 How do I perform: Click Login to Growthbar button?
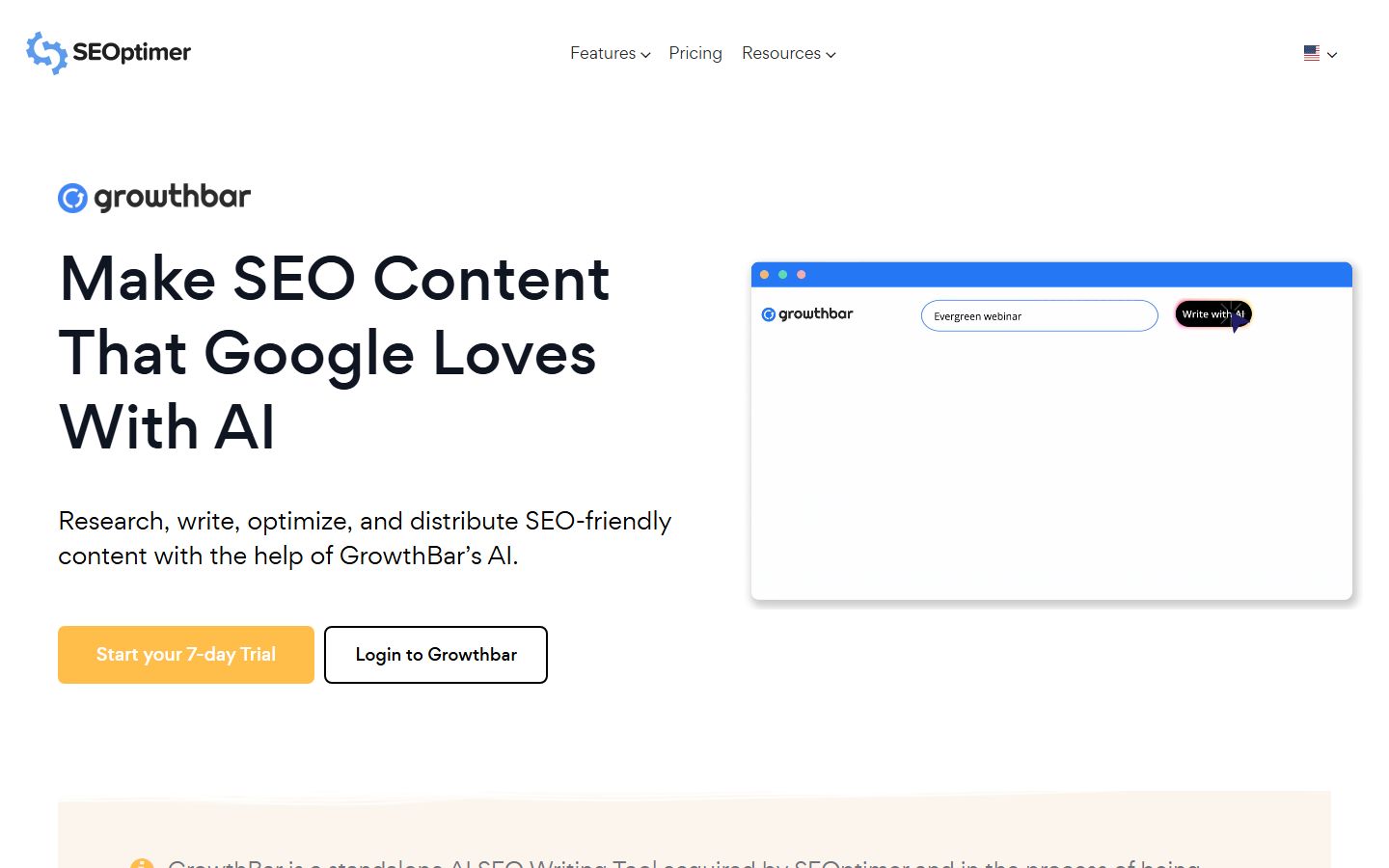point(436,655)
